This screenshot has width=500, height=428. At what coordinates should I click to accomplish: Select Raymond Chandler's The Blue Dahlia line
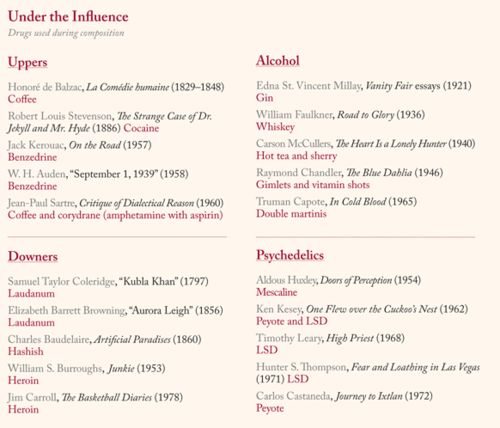[349, 173]
